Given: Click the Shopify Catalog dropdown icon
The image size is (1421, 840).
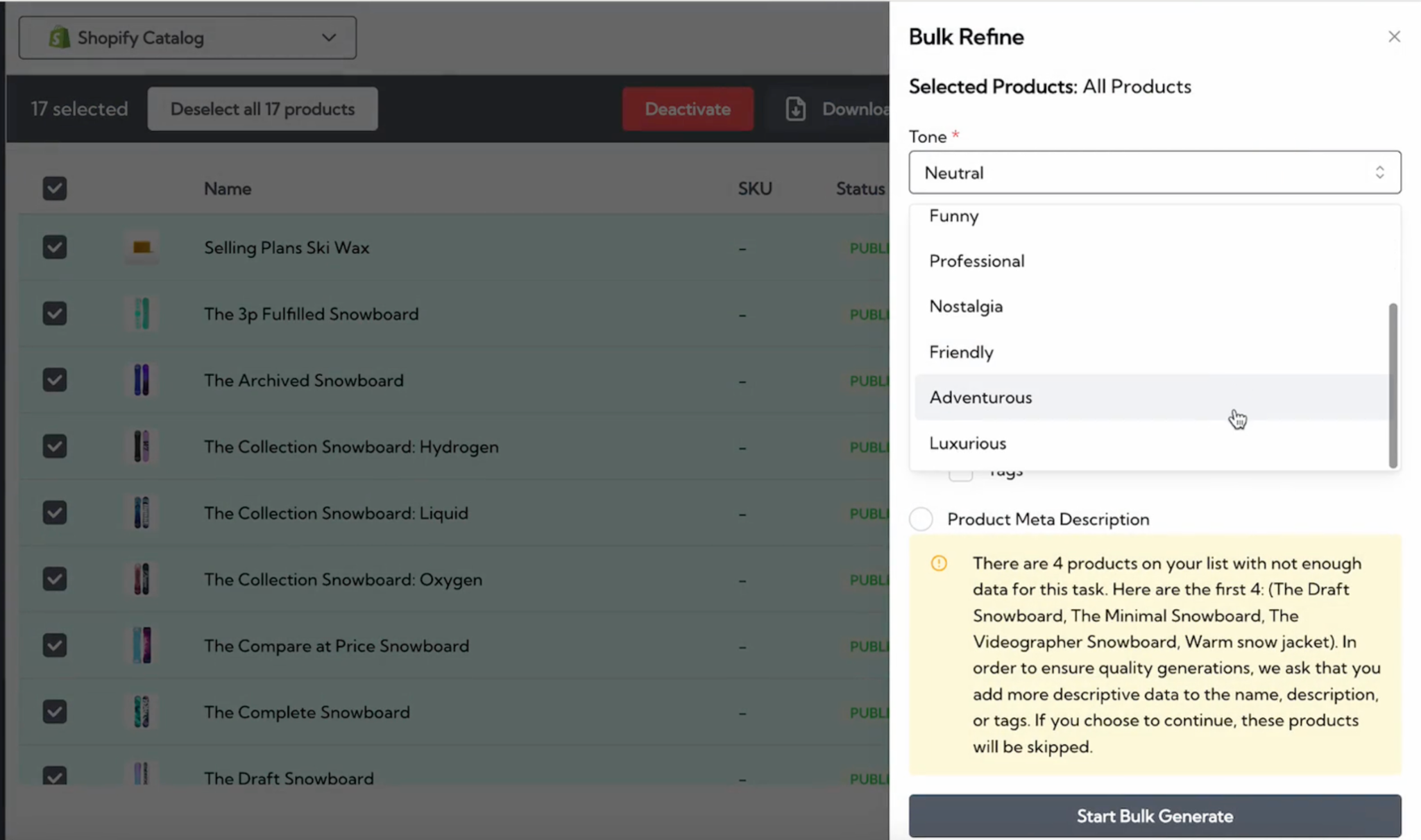Looking at the screenshot, I should [329, 37].
